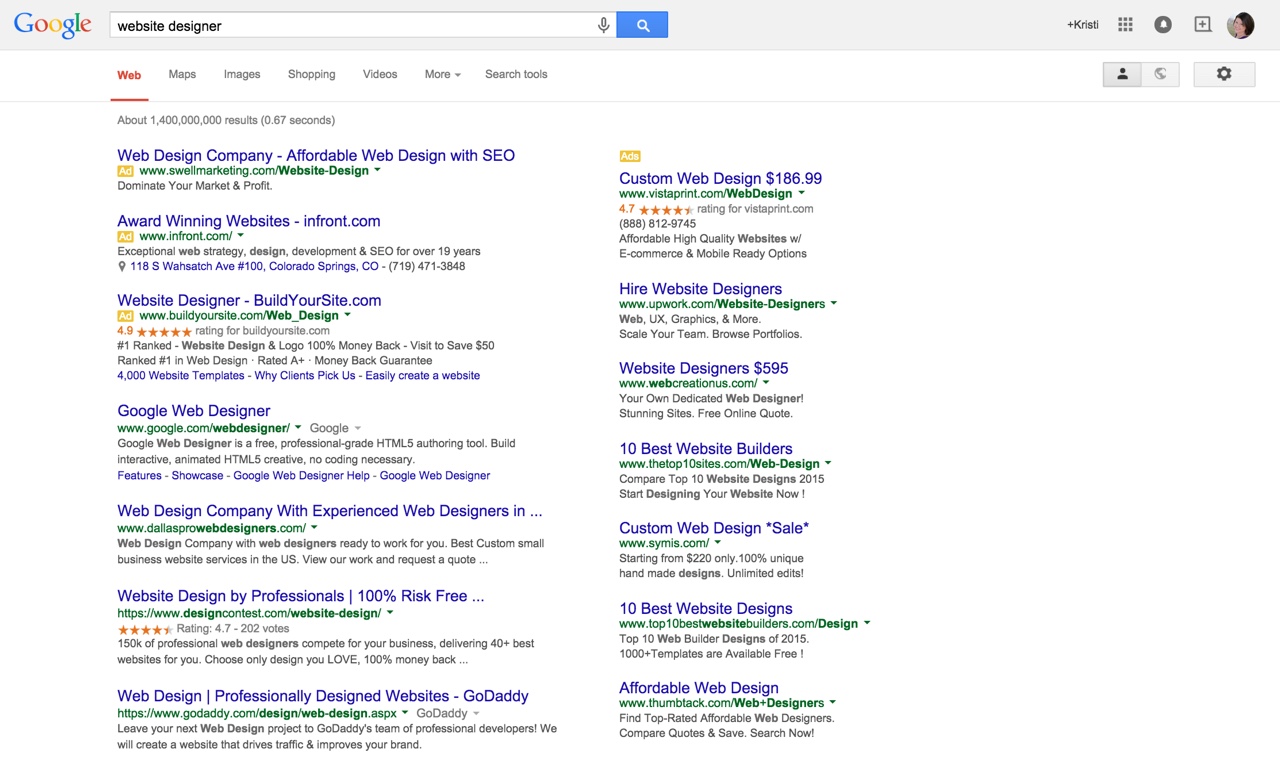This screenshot has height=760, width=1280.
Task: Open Website Designers $595 ad
Action: 704,368
